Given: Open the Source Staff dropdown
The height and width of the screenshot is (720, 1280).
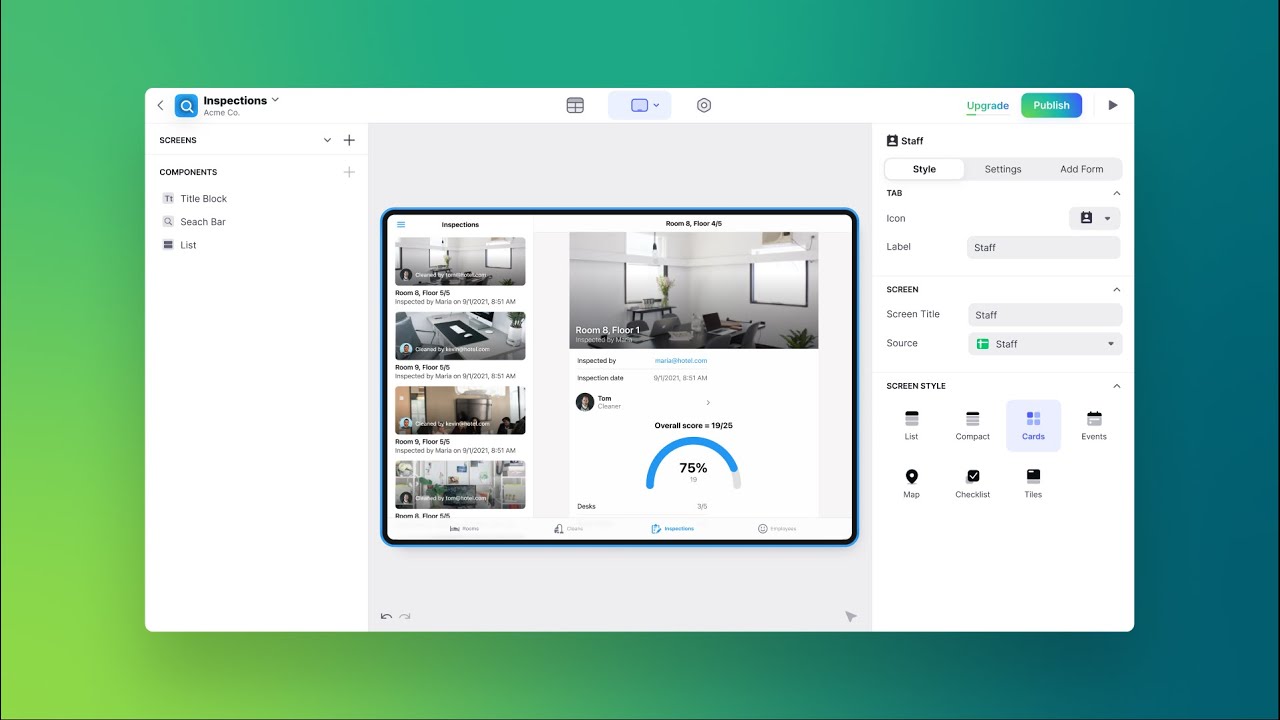Looking at the screenshot, I should click(1045, 344).
